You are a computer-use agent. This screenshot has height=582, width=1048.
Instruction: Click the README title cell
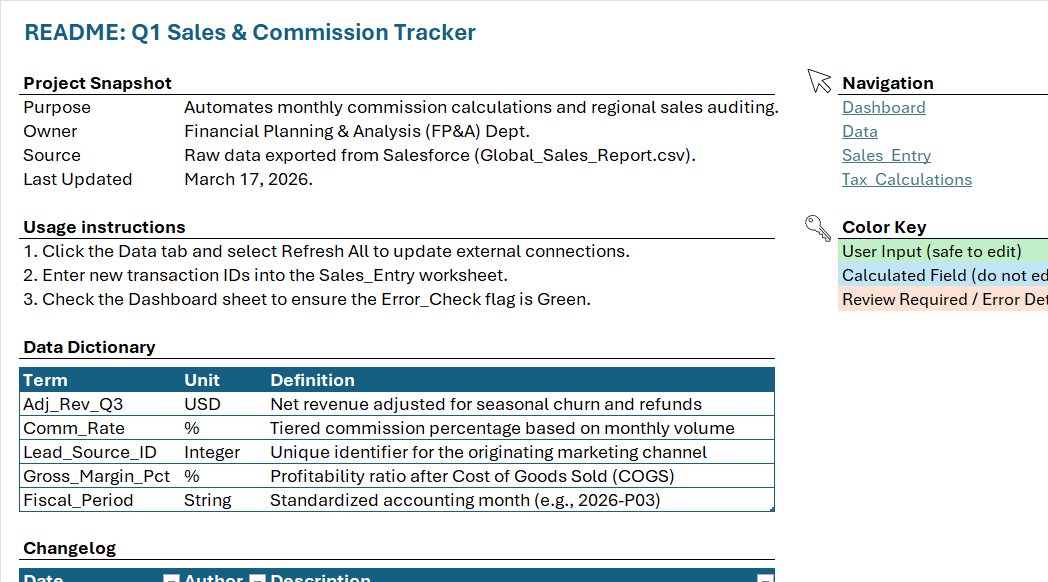250,33
